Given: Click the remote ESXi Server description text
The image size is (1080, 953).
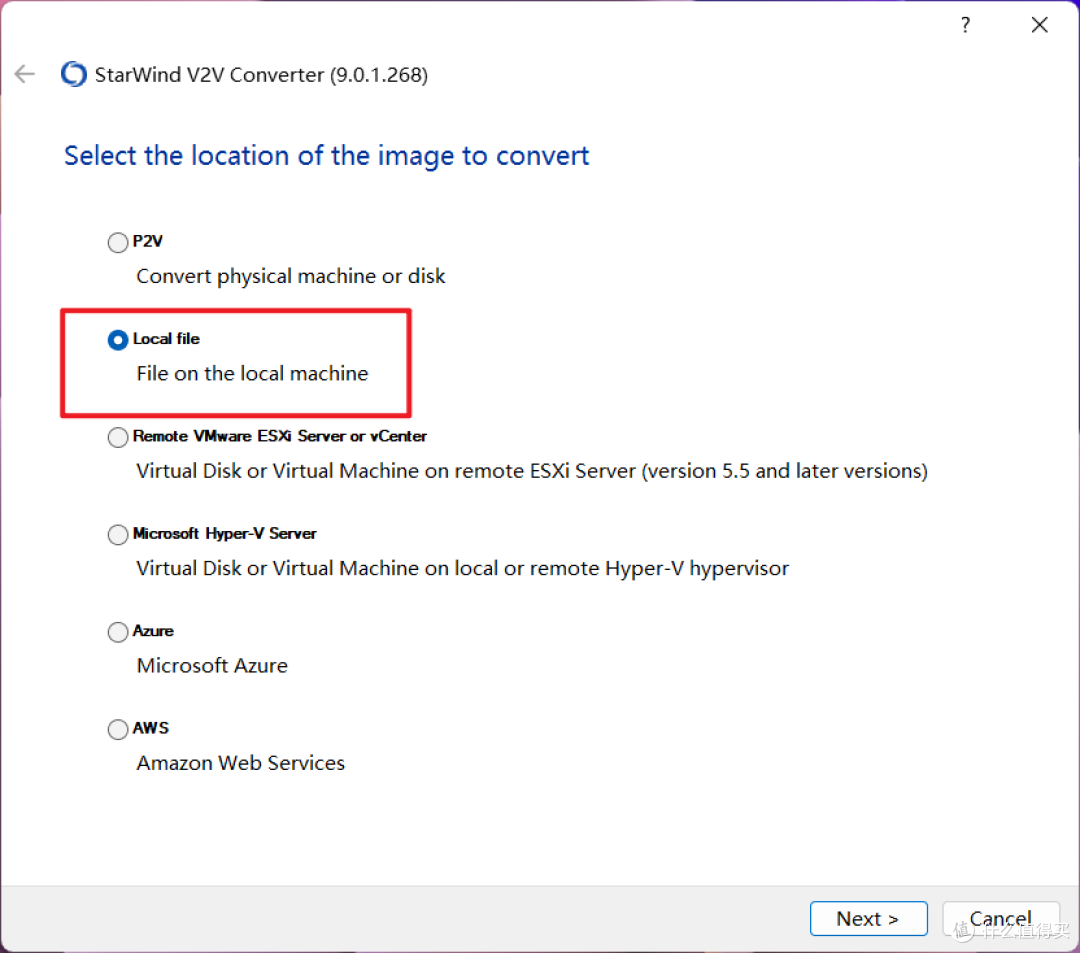Looking at the screenshot, I should click(x=532, y=471).
